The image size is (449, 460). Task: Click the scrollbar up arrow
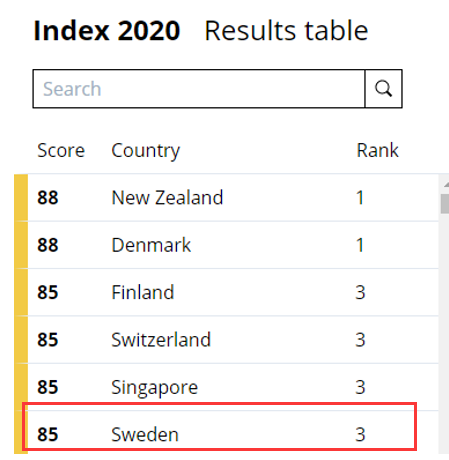tap(446, 184)
